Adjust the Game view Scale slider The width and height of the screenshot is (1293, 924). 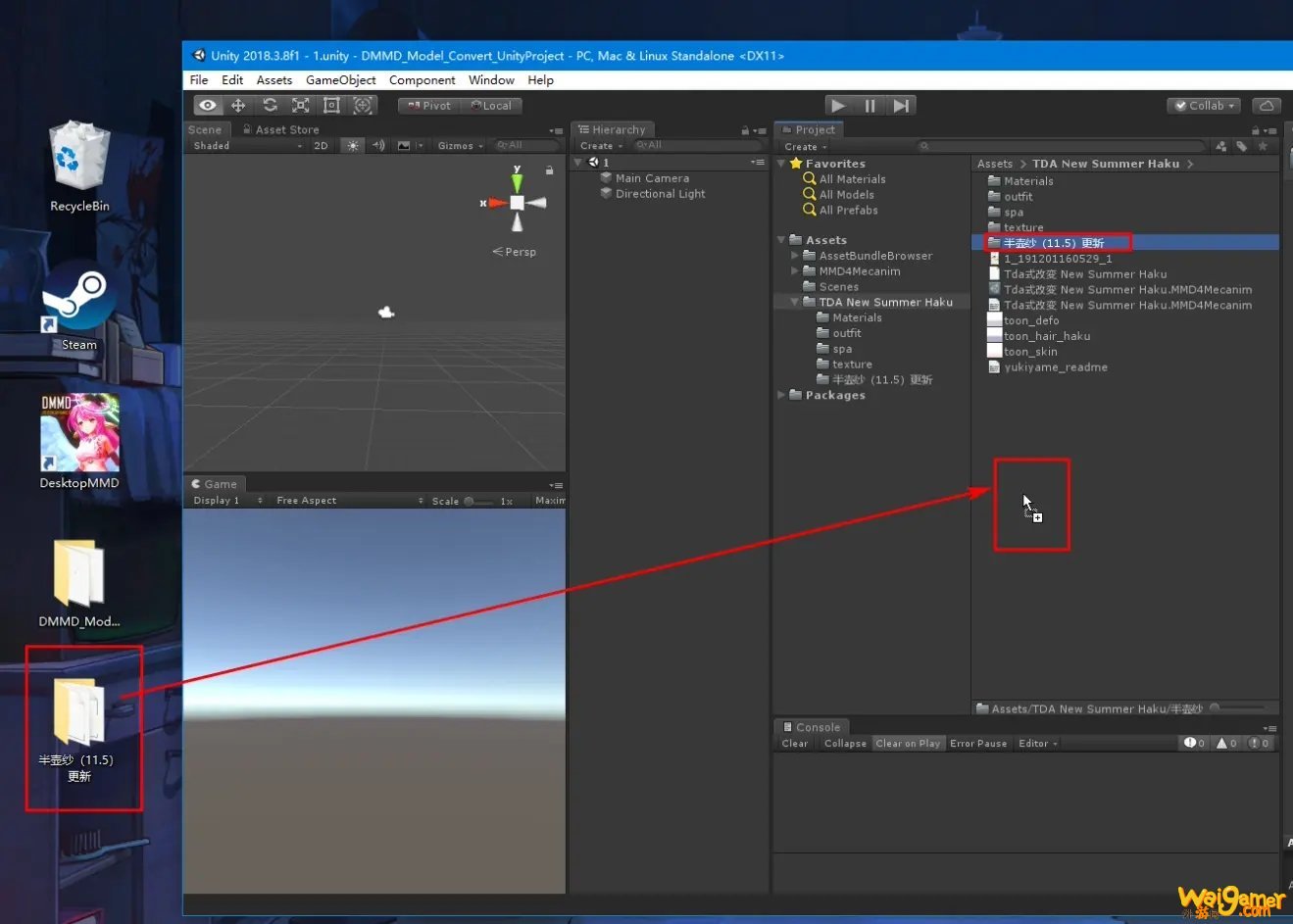478,501
